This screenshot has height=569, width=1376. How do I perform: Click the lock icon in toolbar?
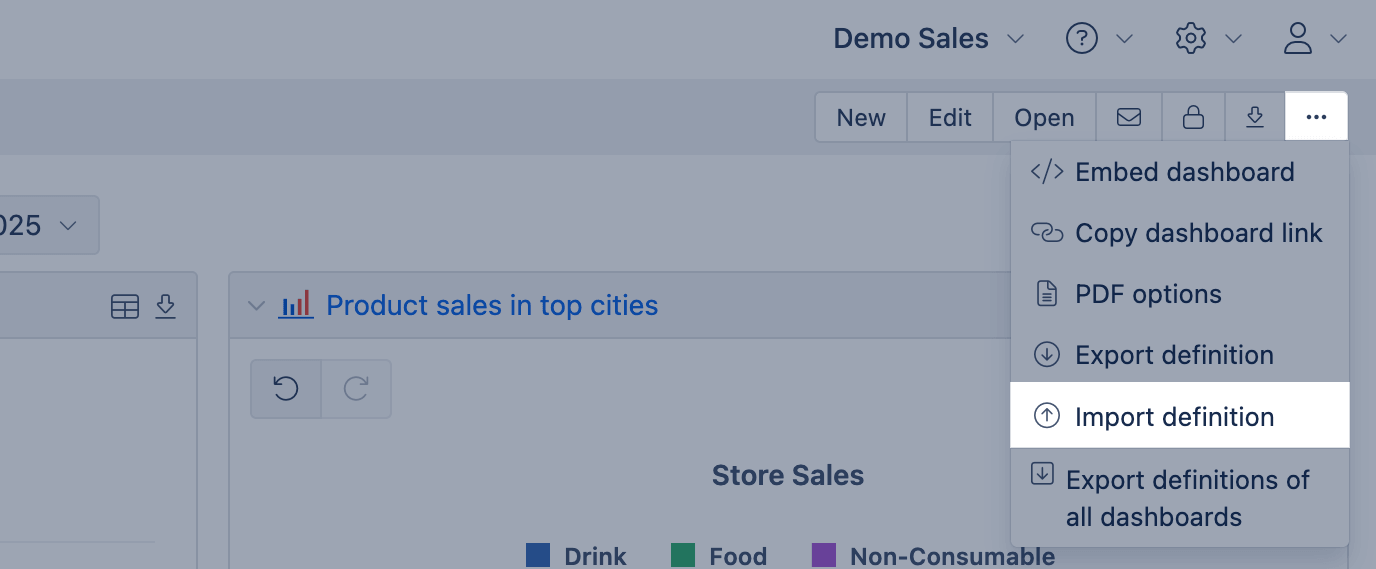coord(1193,117)
